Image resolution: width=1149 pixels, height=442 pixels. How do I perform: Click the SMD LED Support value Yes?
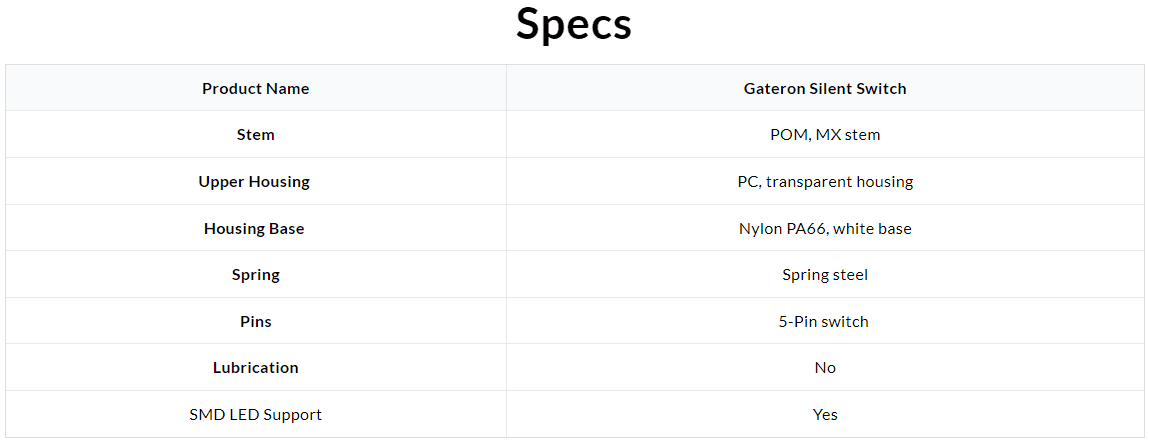(x=825, y=415)
